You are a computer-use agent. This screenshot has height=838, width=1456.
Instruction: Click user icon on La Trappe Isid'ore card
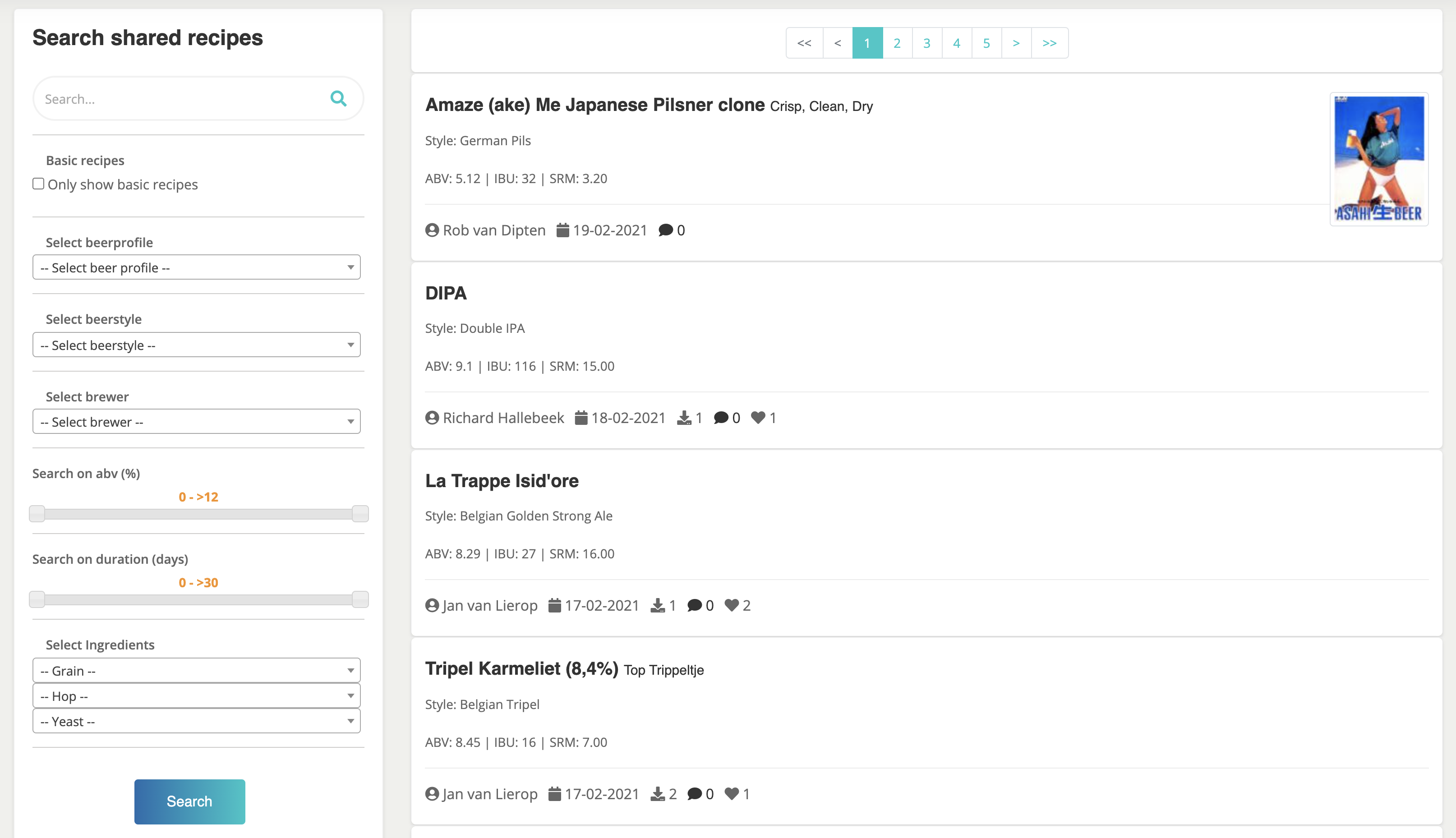(x=432, y=605)
